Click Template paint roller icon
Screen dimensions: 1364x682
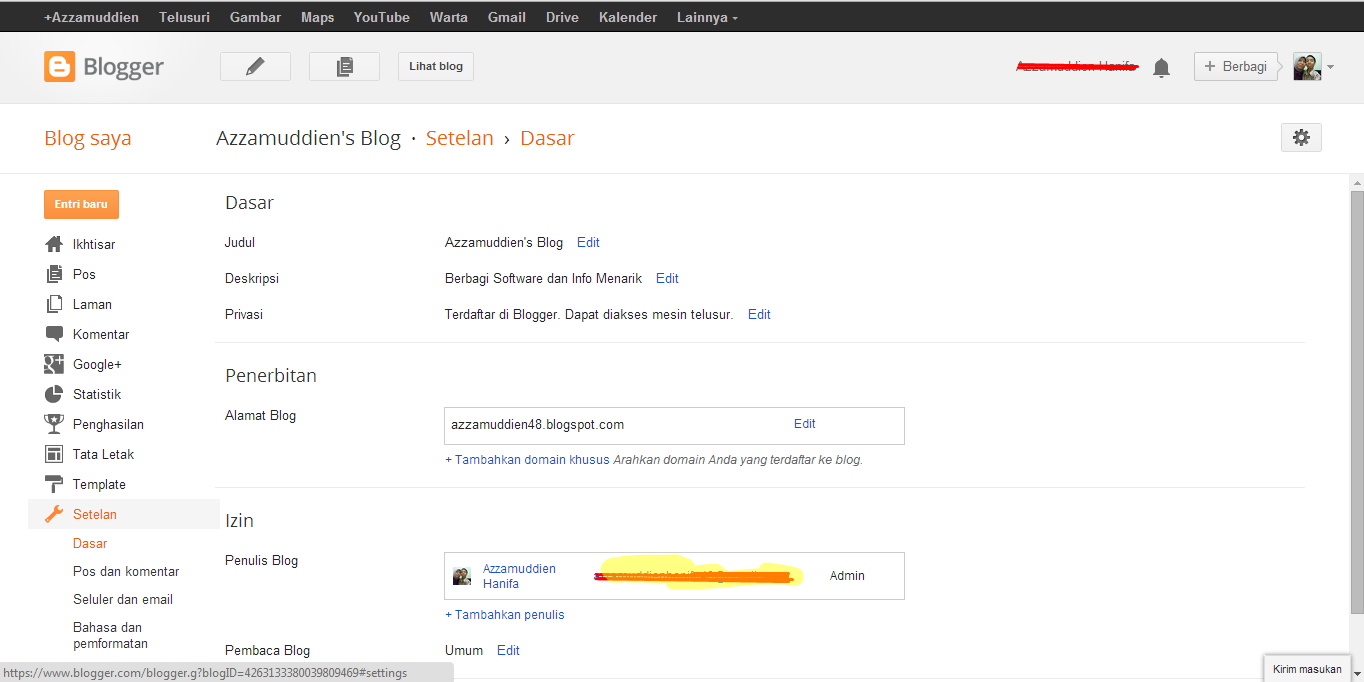coord(54,484)
